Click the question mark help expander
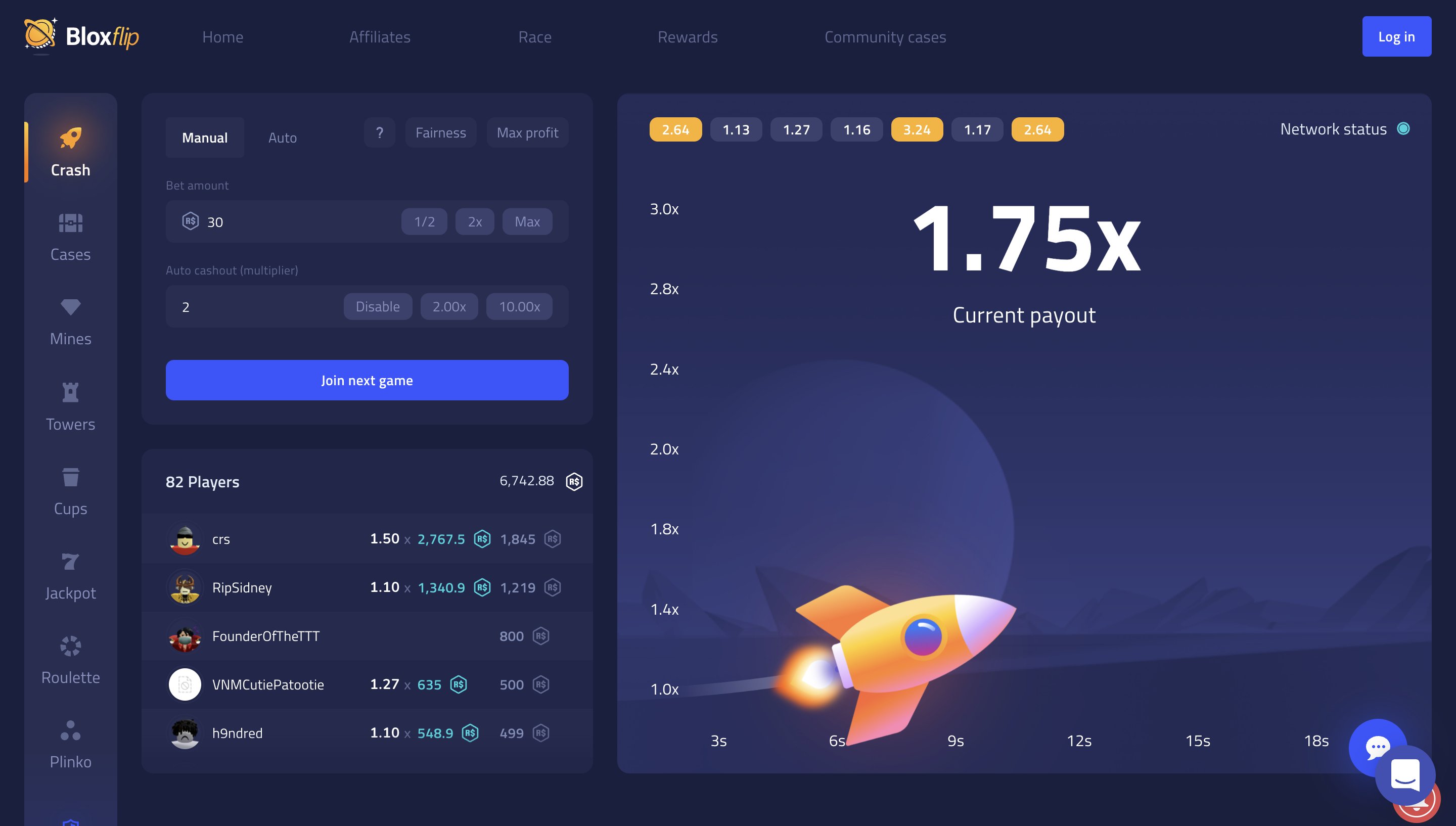 coord(379,131)
